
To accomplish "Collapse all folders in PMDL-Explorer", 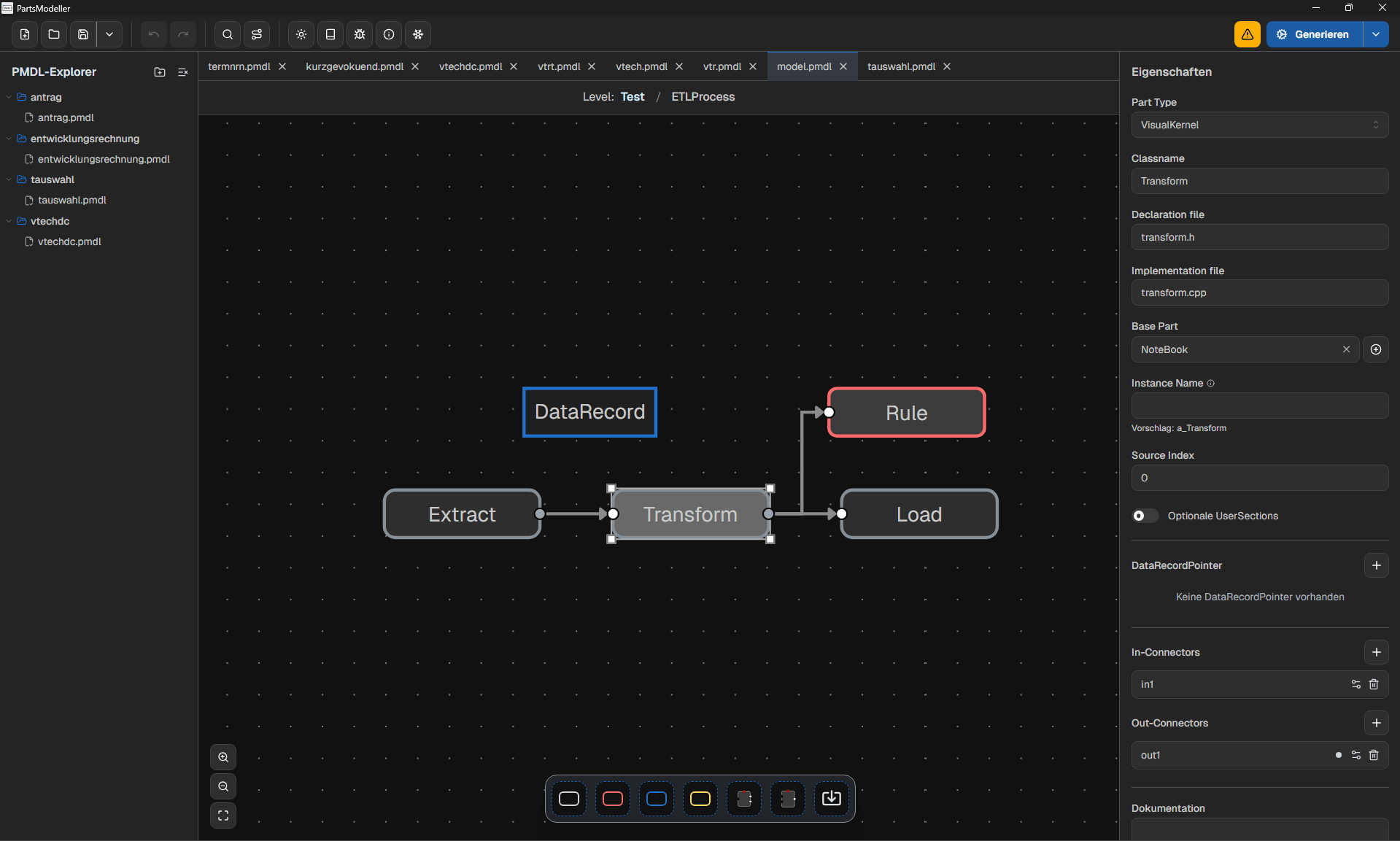I will pyautogui.click(x=183, y=72).
